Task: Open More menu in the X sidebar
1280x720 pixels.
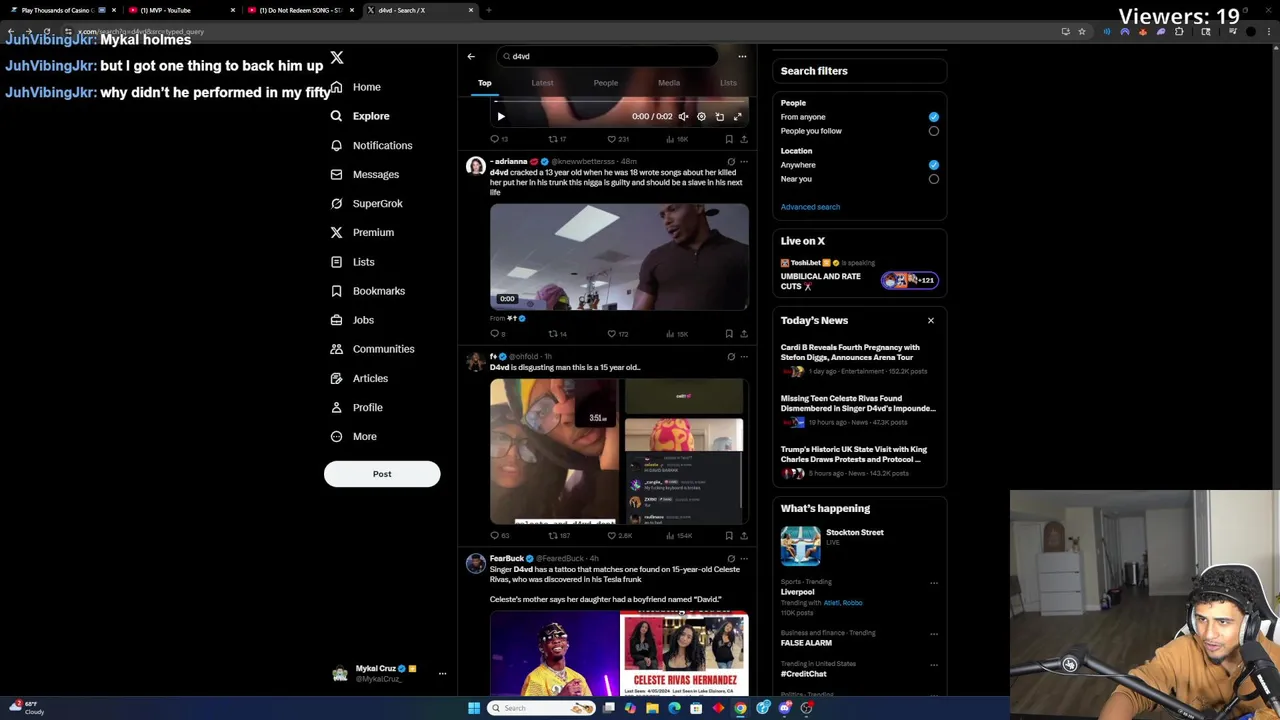Action: (x=354, y=436)
